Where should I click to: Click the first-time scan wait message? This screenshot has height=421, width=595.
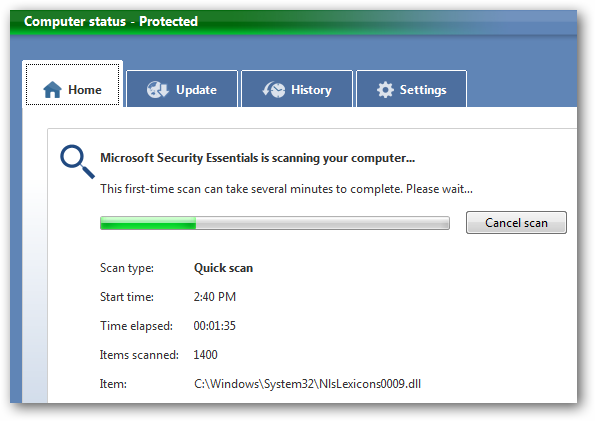point(286,189)
